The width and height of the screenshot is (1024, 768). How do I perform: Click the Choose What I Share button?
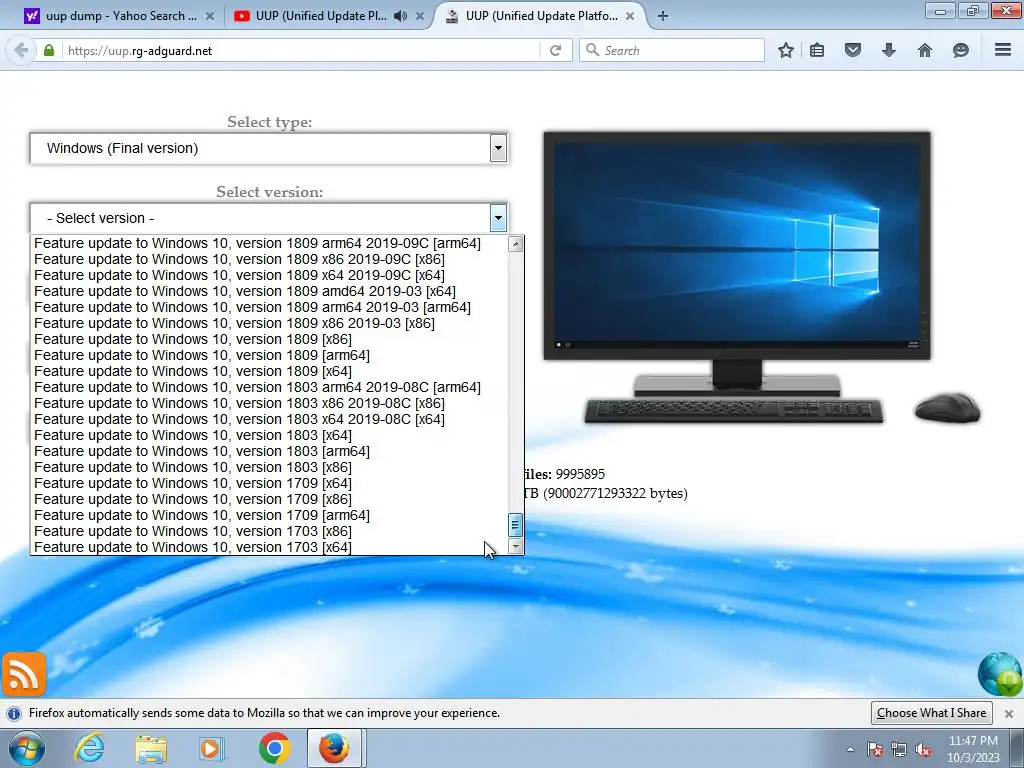tap(931, 713)
